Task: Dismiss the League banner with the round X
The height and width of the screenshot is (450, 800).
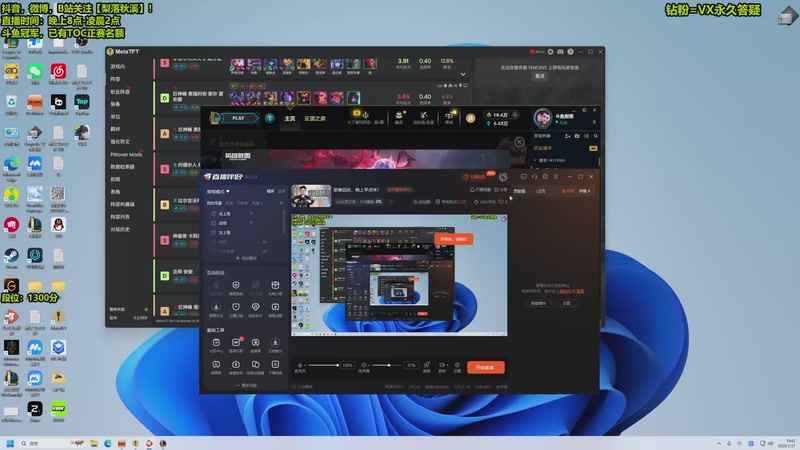Action: (x=519, y=142)
